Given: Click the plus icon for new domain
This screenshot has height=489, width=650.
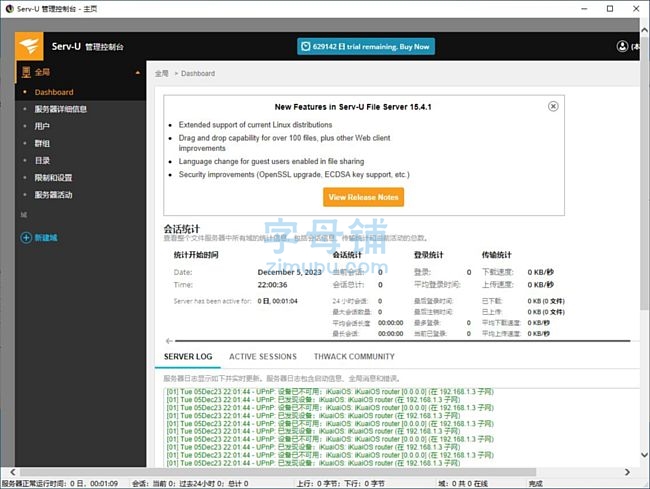Looking at the screenshot, I should [26, 237].
